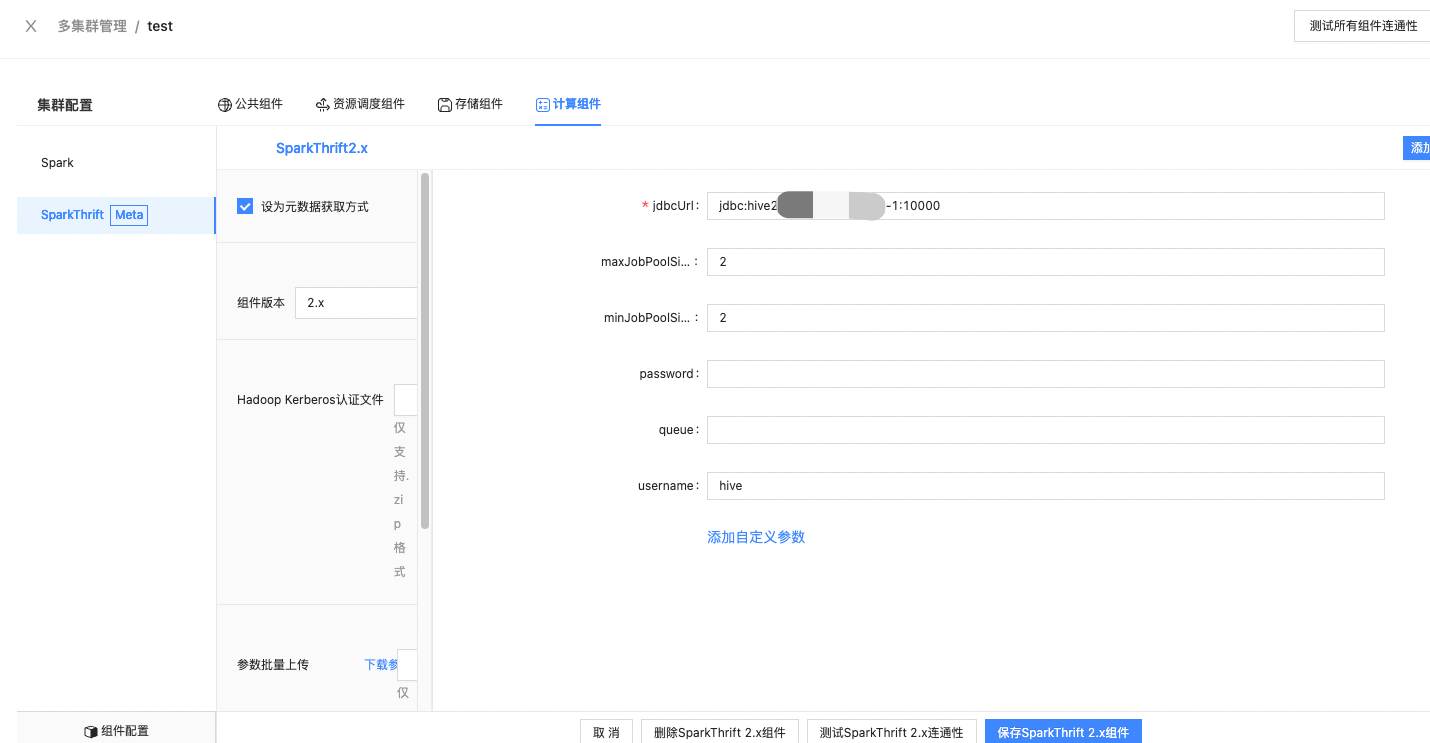This screenshot has width=1430, height=743.
Task: Click the 计算组件 tab icon
Action: [543, 105]
